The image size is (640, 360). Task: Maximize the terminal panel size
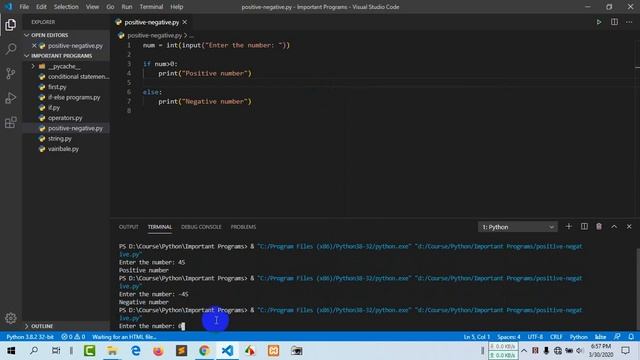pyautogui.click(x=614, y=227)
